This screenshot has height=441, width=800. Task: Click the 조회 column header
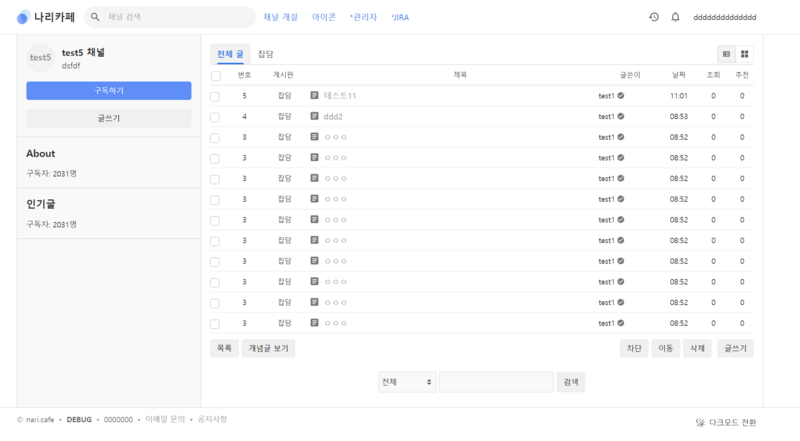[713, 75]
